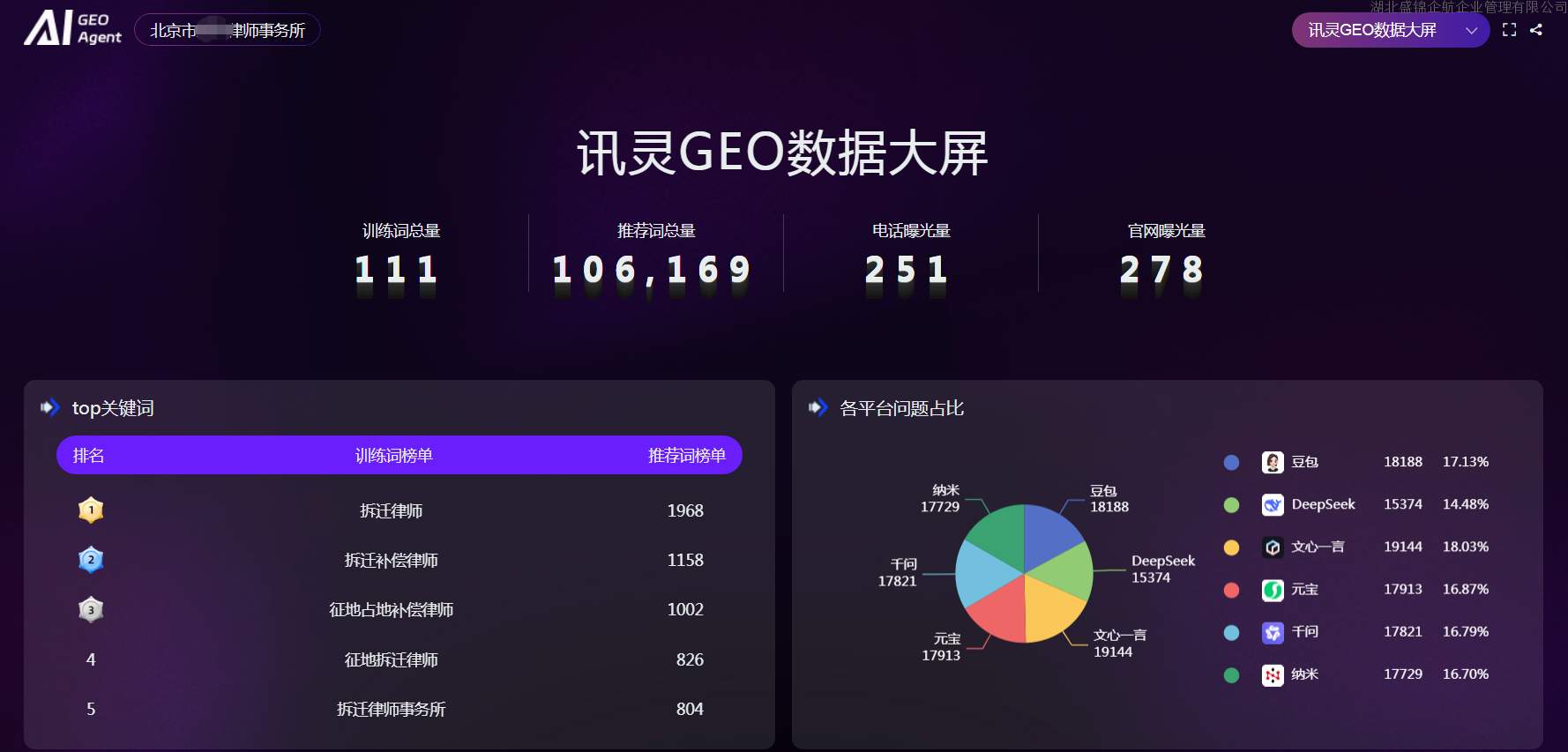The height and width of the screenshot is (752, 1568).
Task: Toggle the light green DeepSeek legend dot
Action: point(1232,504)
